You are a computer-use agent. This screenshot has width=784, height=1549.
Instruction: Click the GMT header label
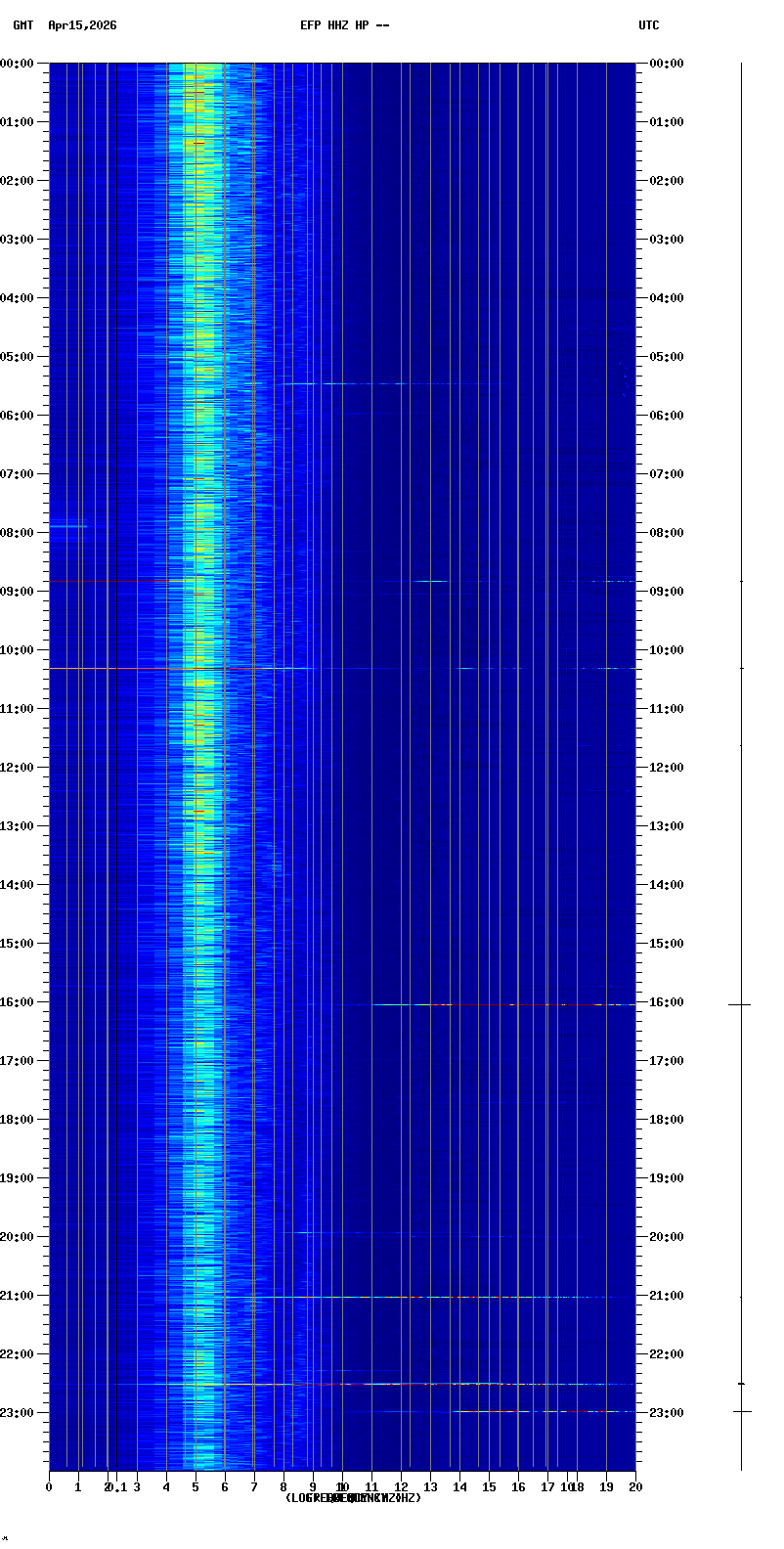22,25
